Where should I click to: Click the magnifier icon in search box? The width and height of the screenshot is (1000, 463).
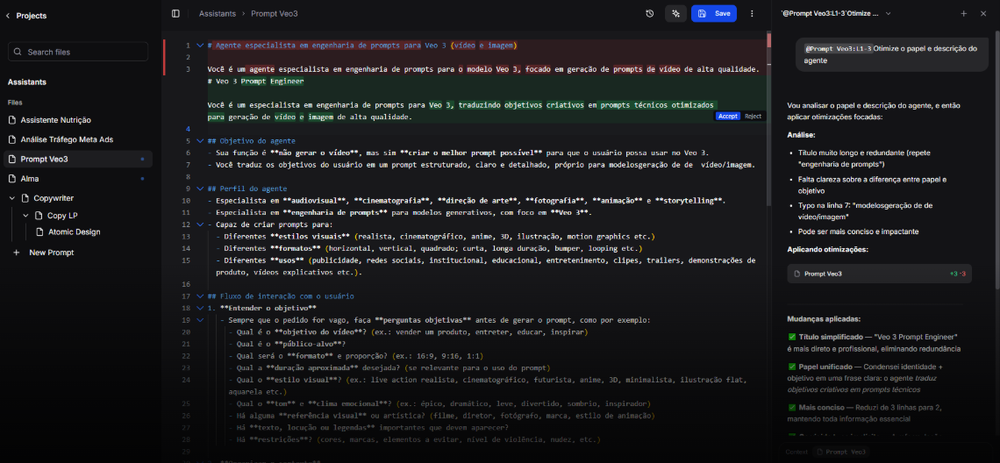click(x=18, y=52)
